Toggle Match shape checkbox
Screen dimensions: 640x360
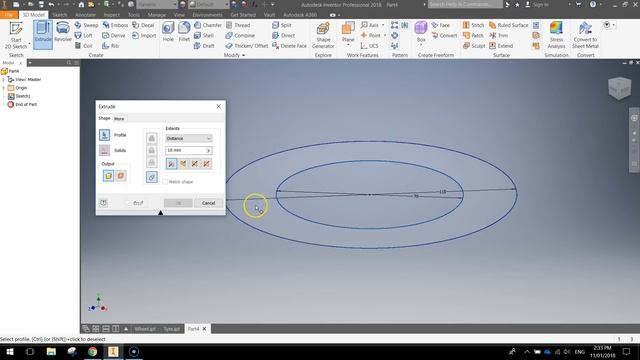(x=165, y=182)
